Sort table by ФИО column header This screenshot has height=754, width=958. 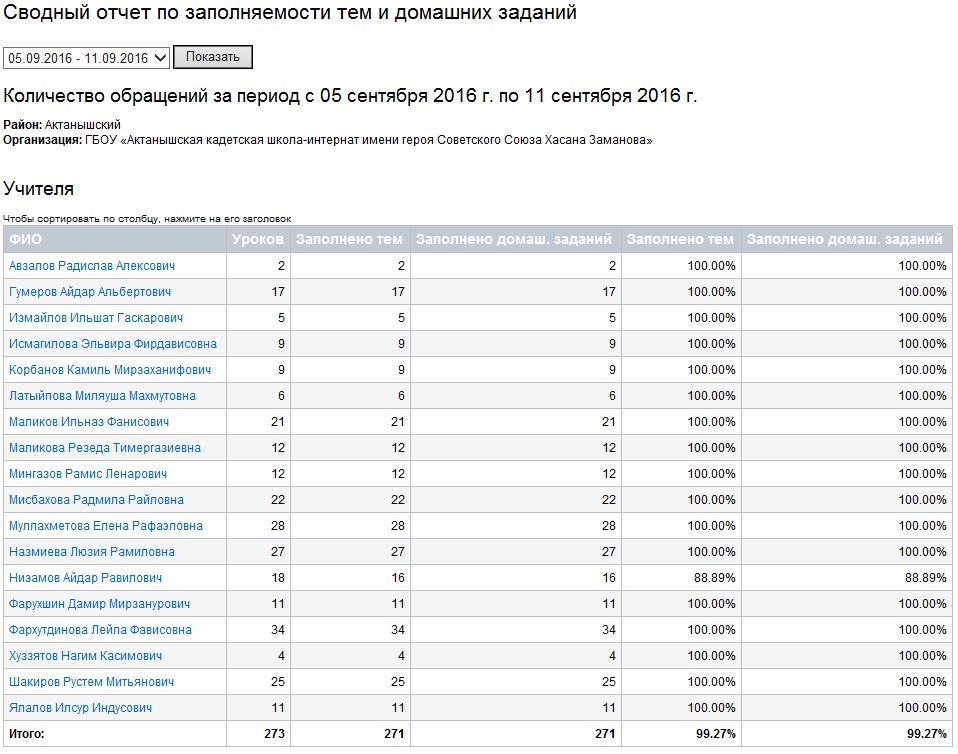tap(26, 239)
